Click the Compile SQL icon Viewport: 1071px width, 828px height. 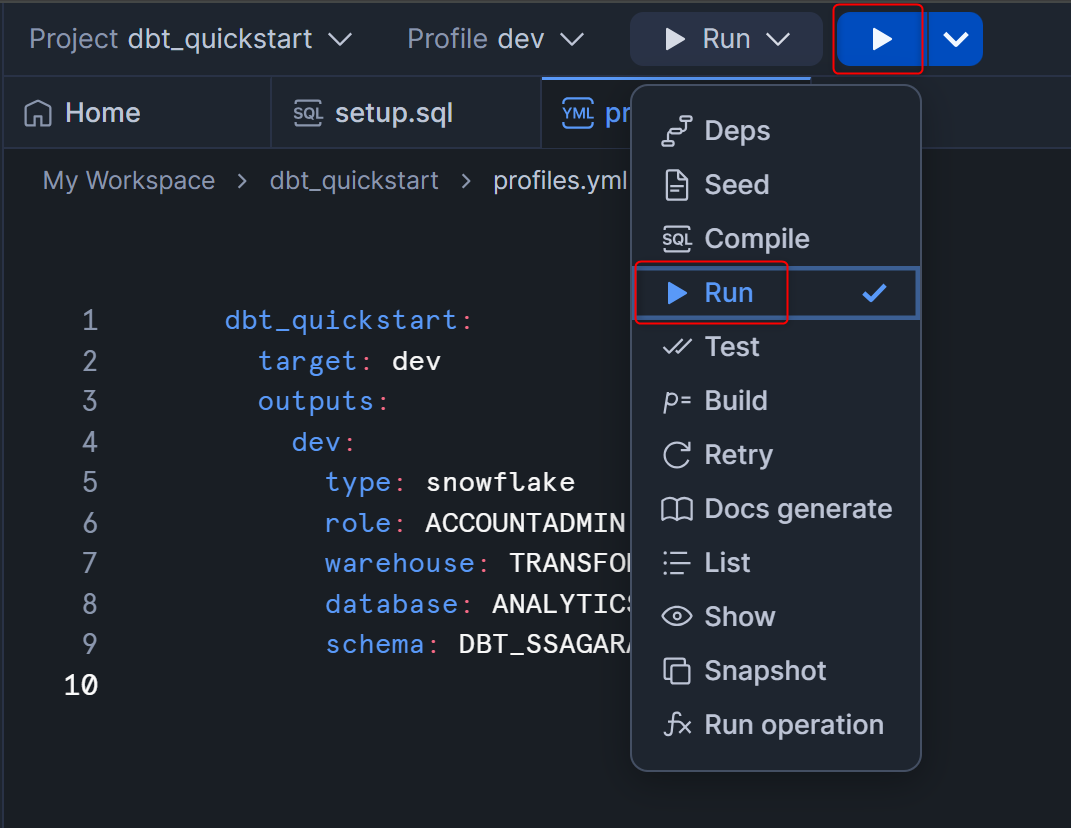(677, 239)
